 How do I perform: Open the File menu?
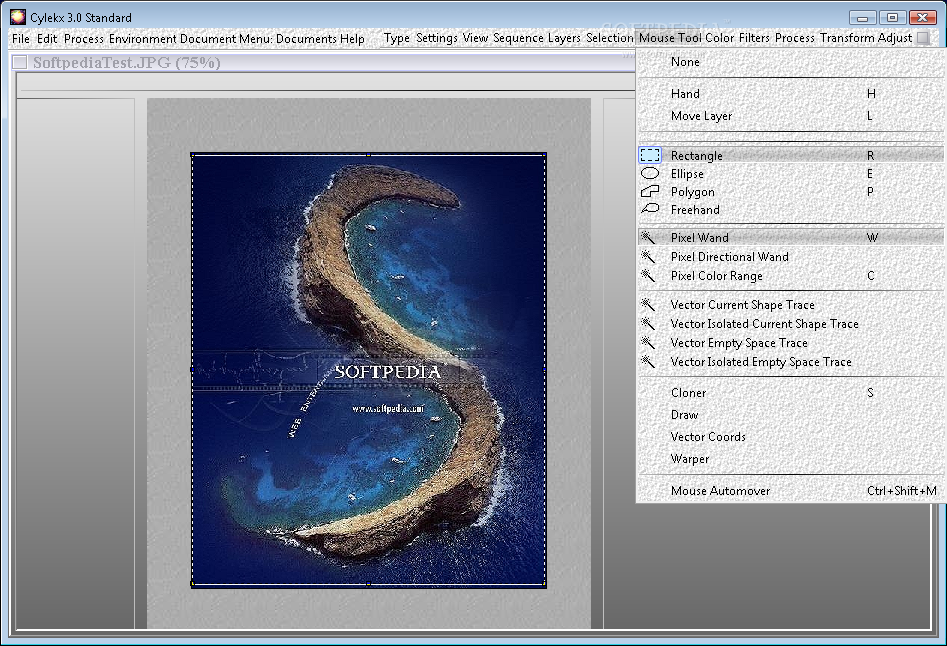point(21,39)
